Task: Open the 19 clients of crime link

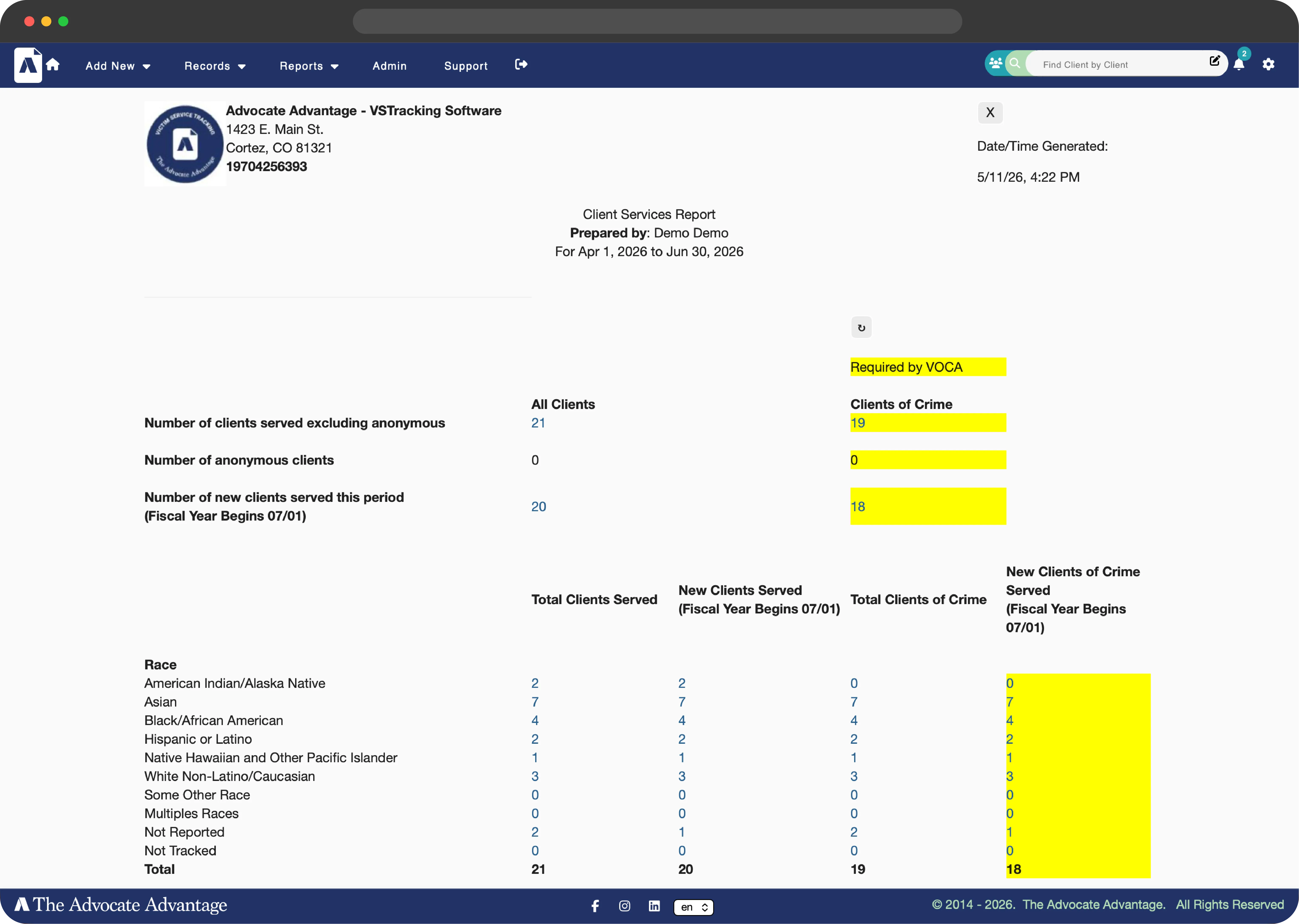Action: pyautogui.click(x=857, y=423)
